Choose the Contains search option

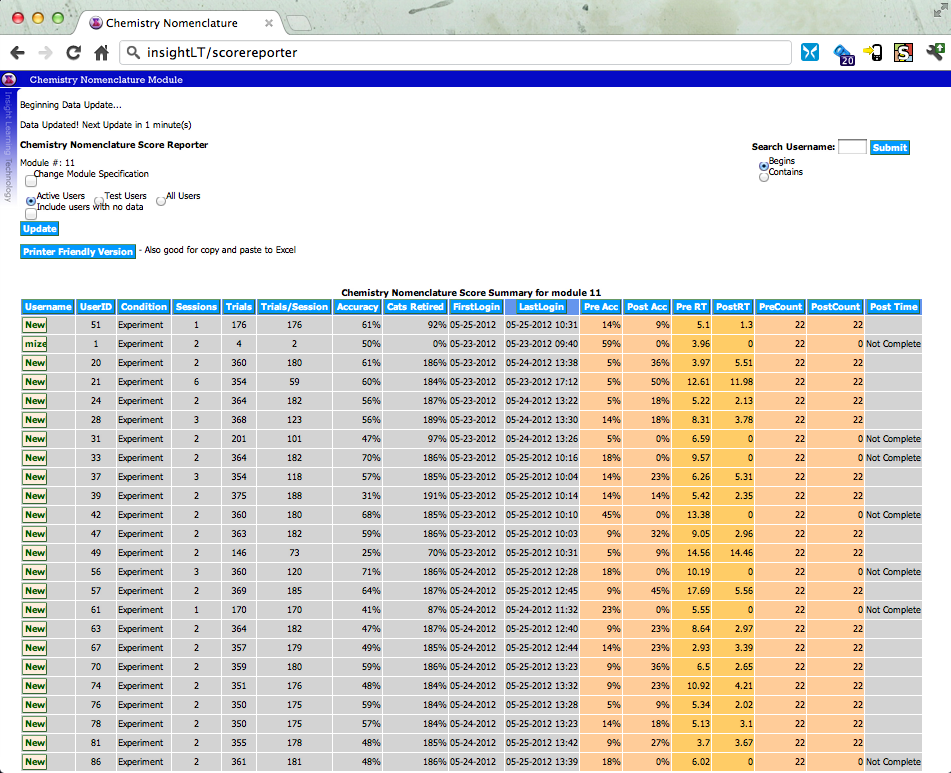764,177
